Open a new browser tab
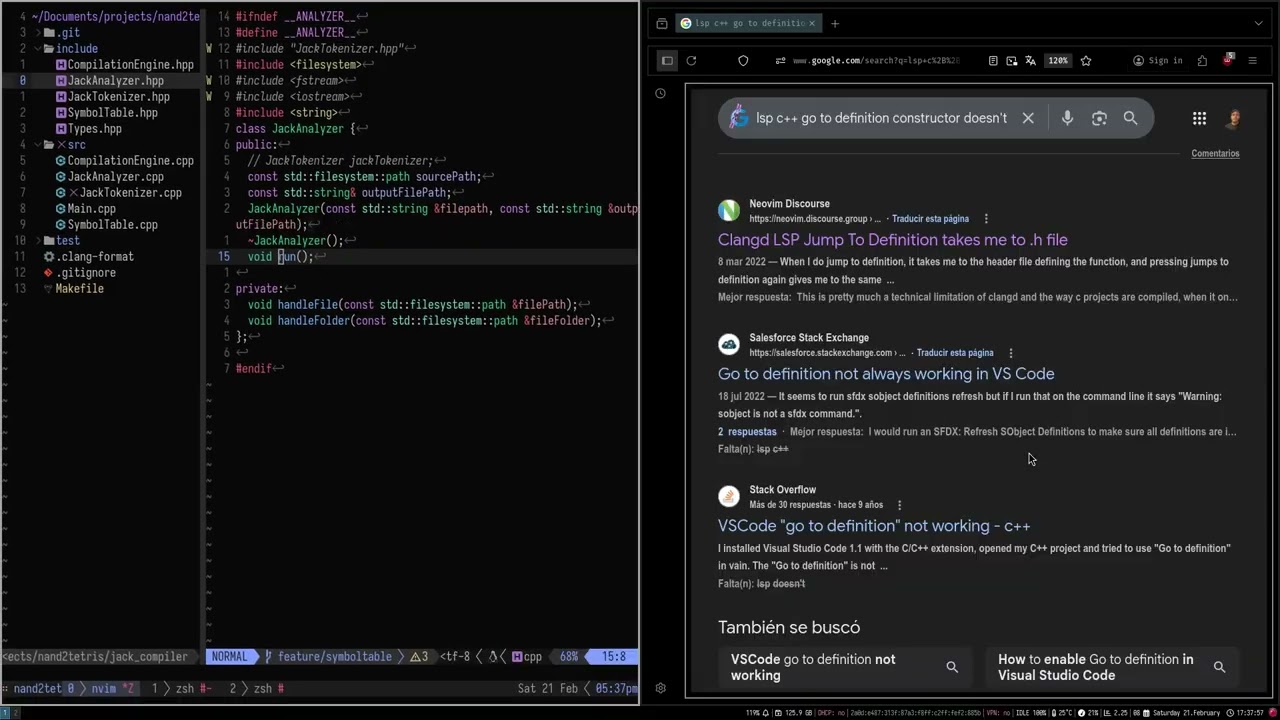Screen dimensions: 1280x720 click(x=835, y=23)
